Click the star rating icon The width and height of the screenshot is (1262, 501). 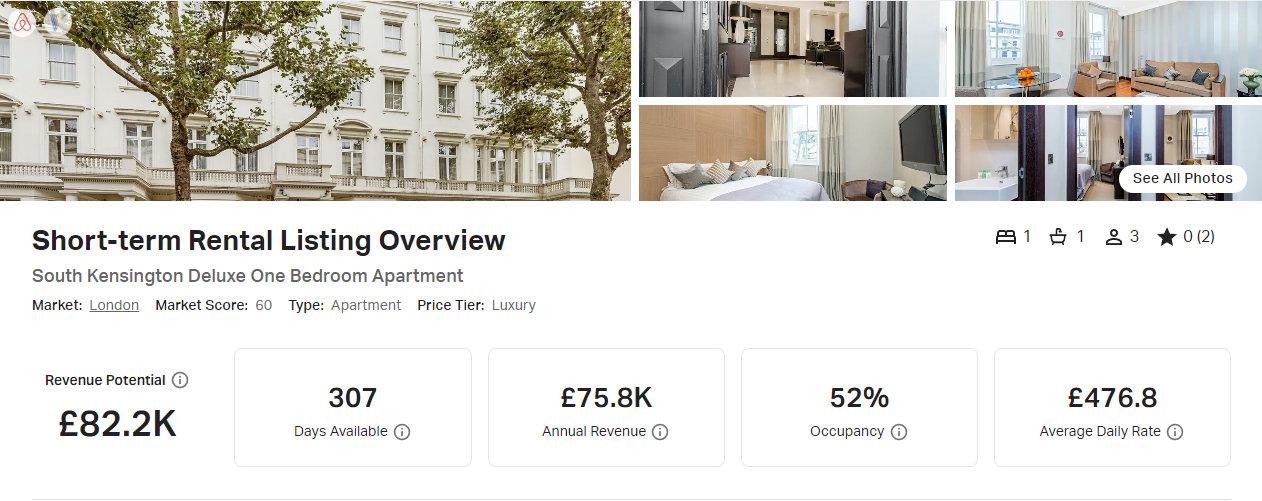(x=1166, y=237)
